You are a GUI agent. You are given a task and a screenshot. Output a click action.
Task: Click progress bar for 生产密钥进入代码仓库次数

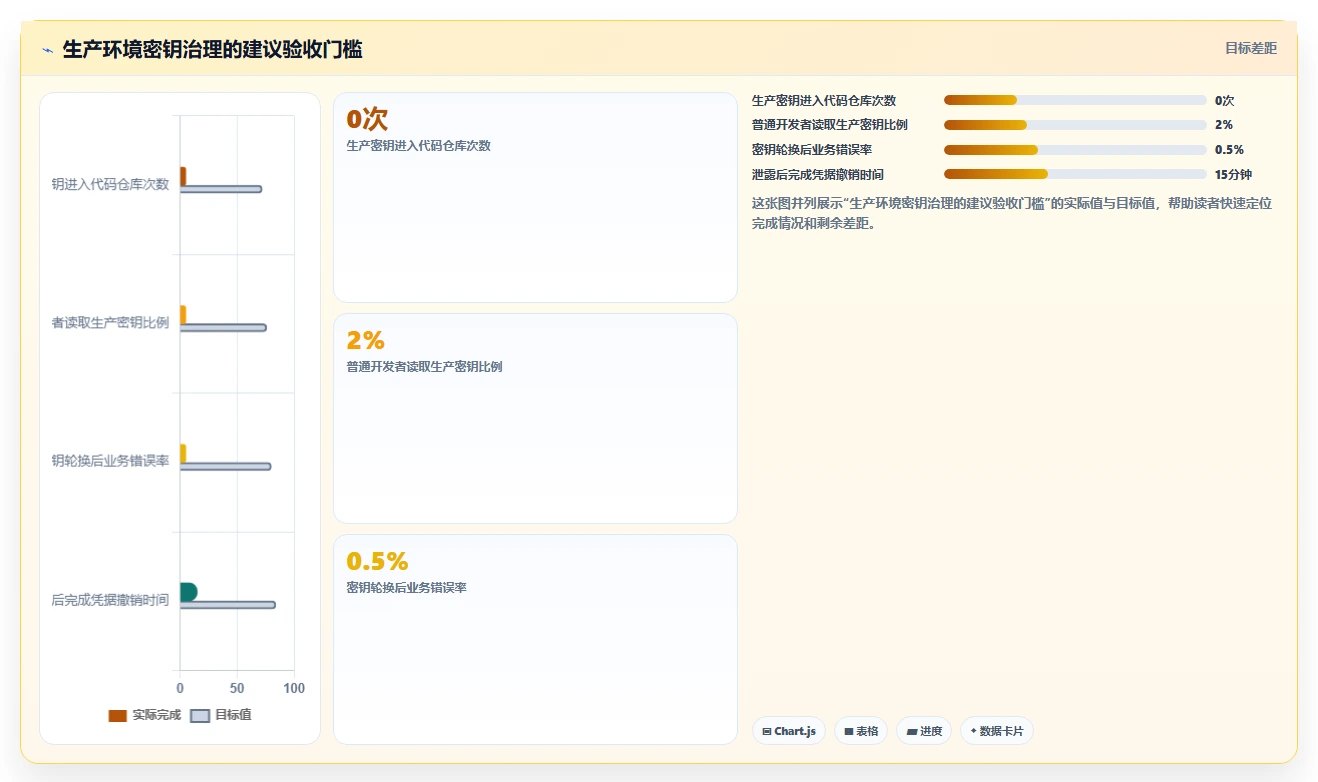point(1075,100)
